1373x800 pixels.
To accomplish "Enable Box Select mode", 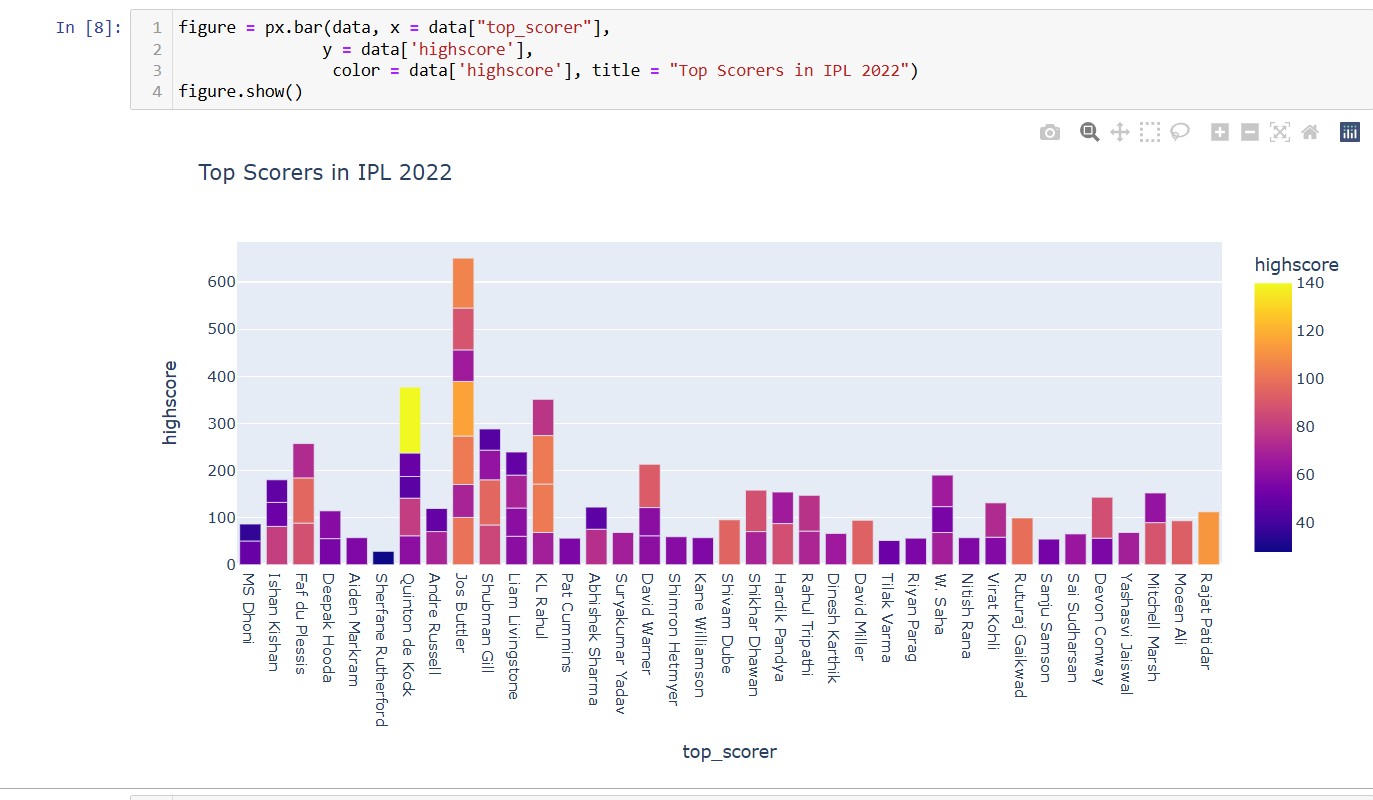I will point(1149,131).
